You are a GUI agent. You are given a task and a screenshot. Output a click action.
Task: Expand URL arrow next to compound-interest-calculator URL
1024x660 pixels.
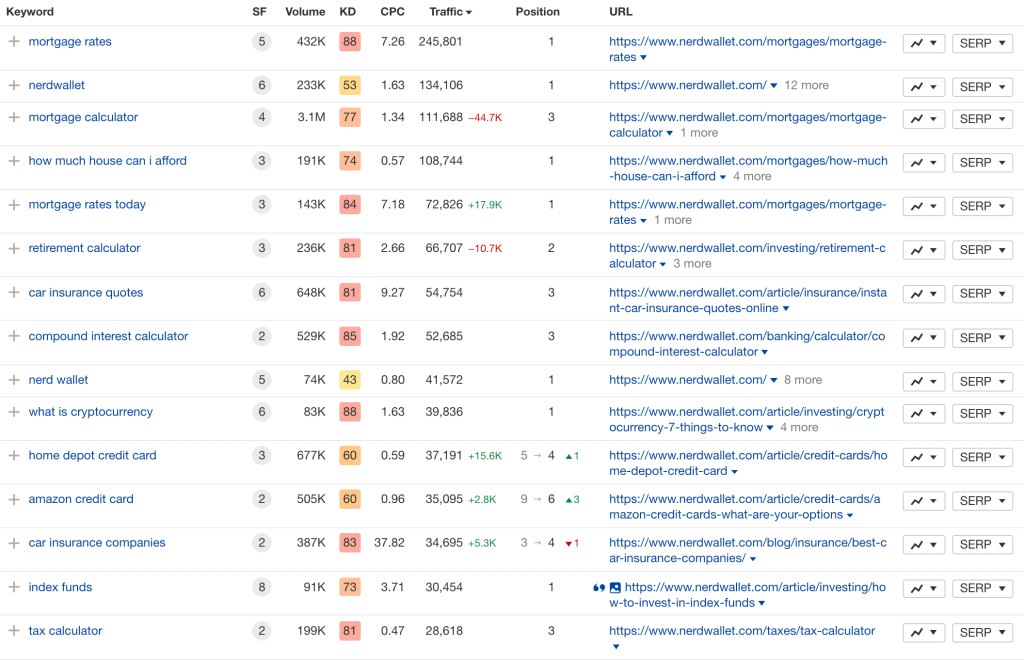(765, 353)
